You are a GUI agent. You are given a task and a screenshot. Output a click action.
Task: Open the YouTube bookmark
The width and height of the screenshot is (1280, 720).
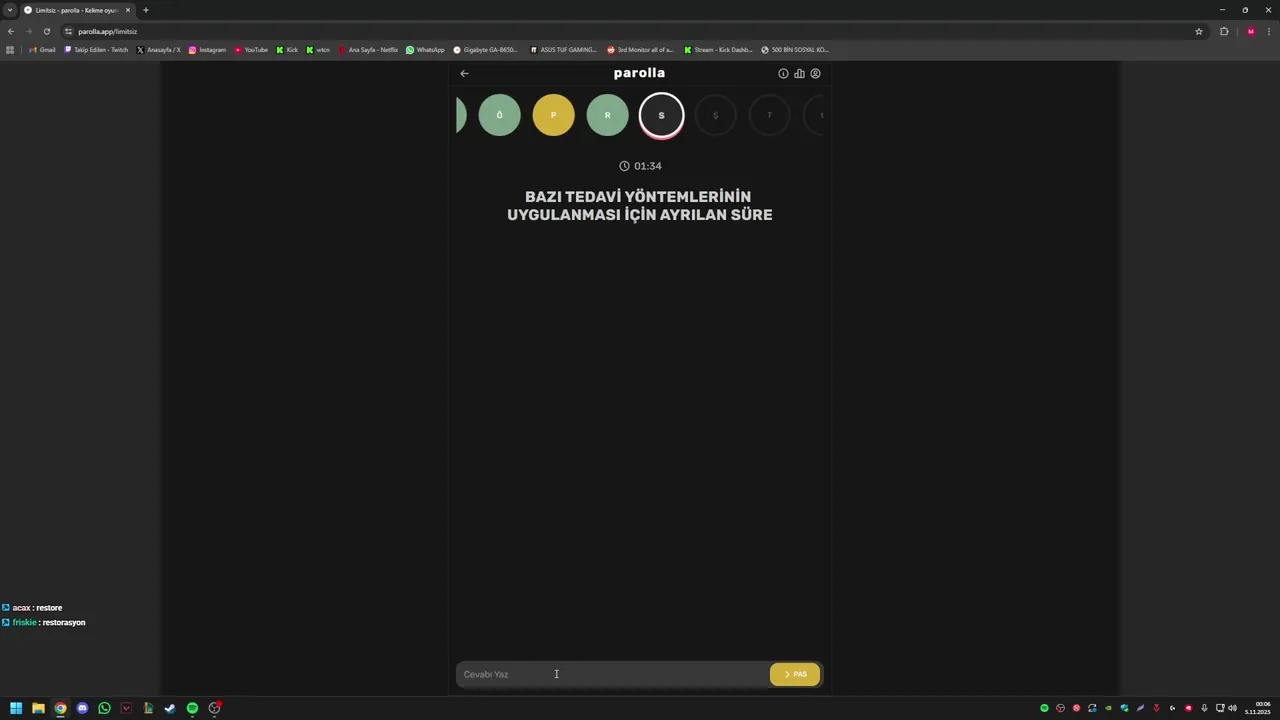coord(251,49)
